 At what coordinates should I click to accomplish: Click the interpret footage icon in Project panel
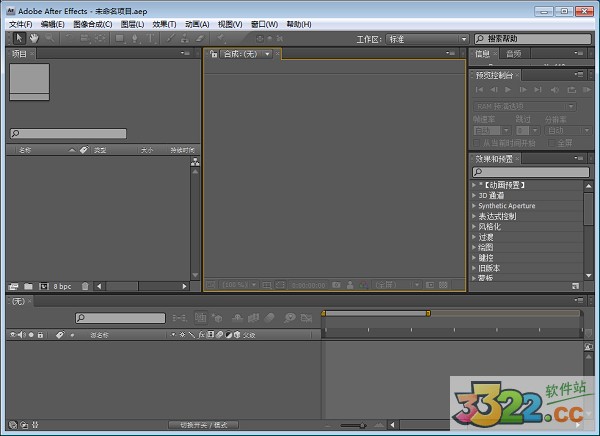tap(13, 286)
